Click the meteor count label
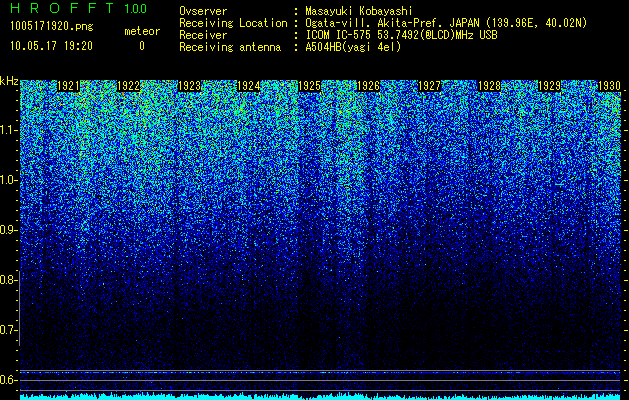 [x=142, y=31]
